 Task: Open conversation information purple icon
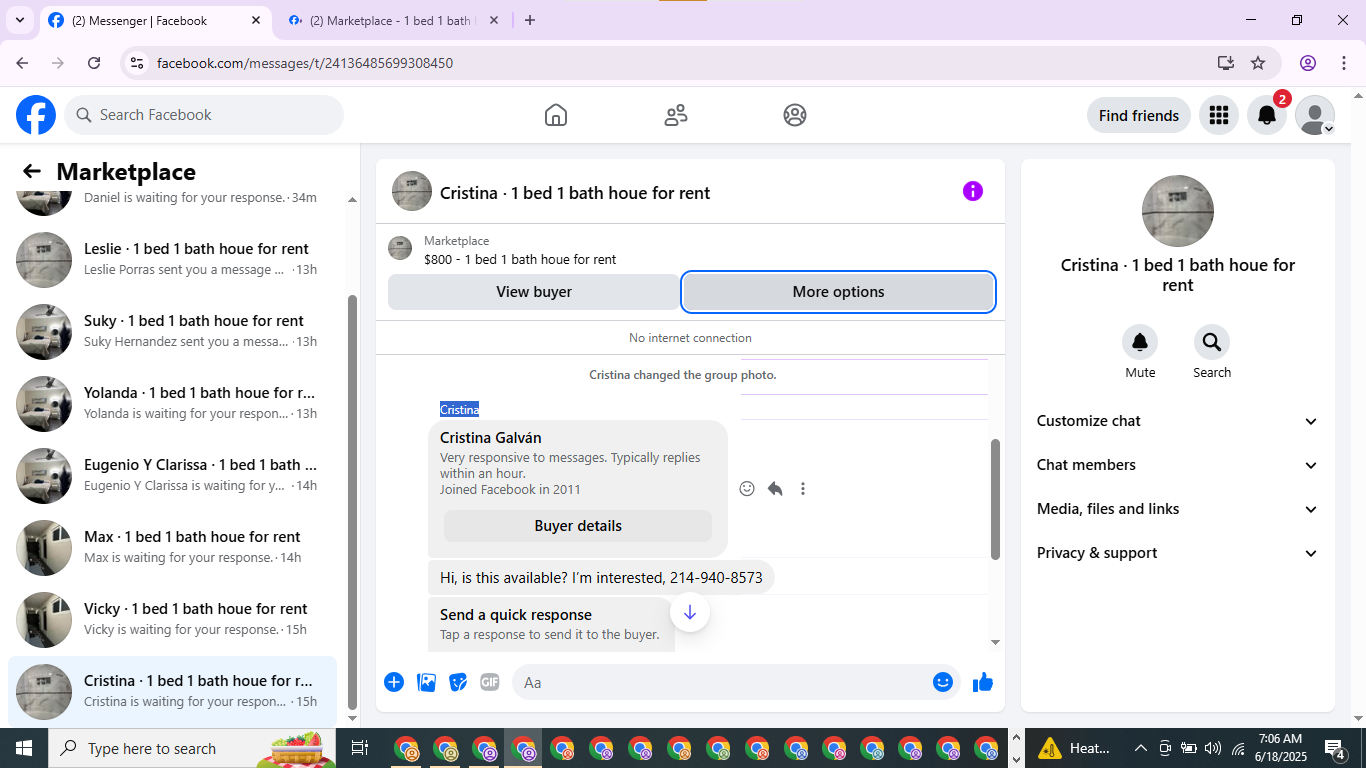click(973, 191)
